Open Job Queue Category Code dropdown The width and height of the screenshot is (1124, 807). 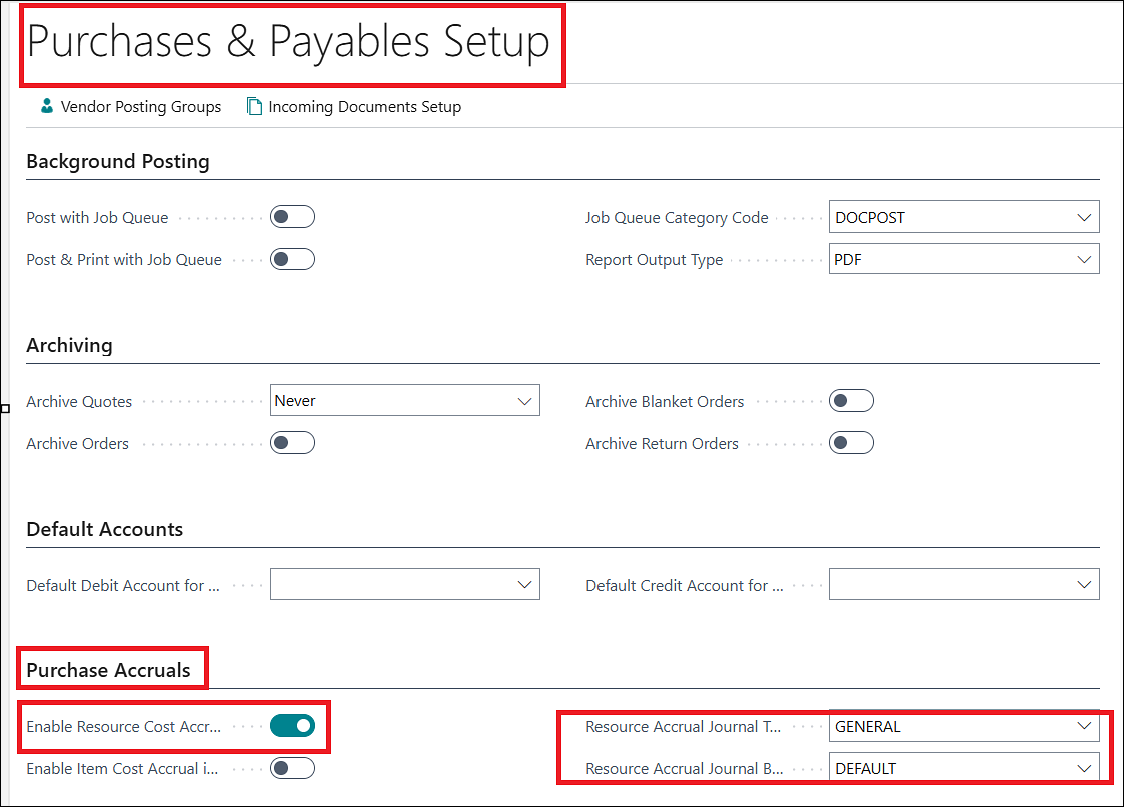964,217
